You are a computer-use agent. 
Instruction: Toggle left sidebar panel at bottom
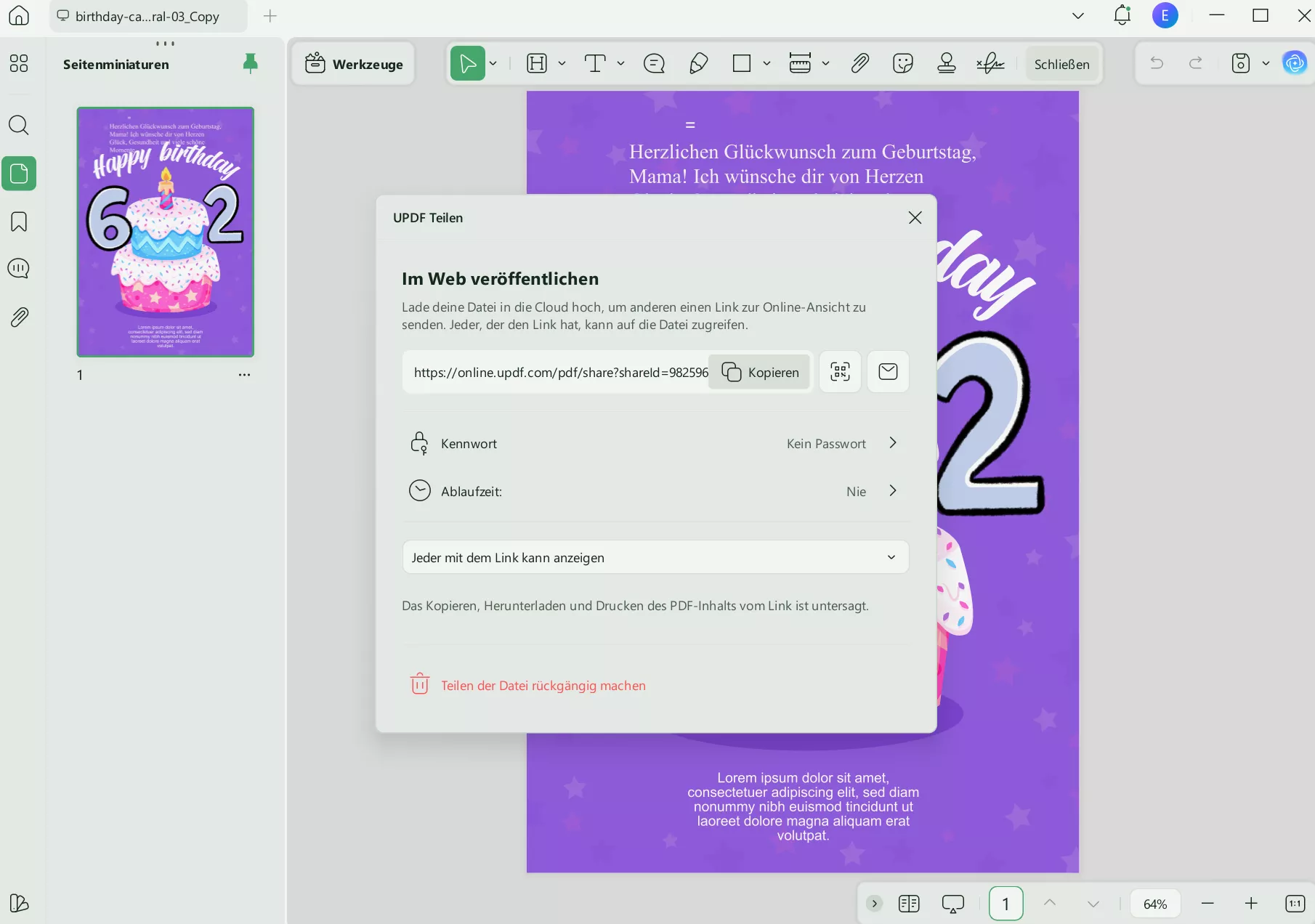point(19,904)
